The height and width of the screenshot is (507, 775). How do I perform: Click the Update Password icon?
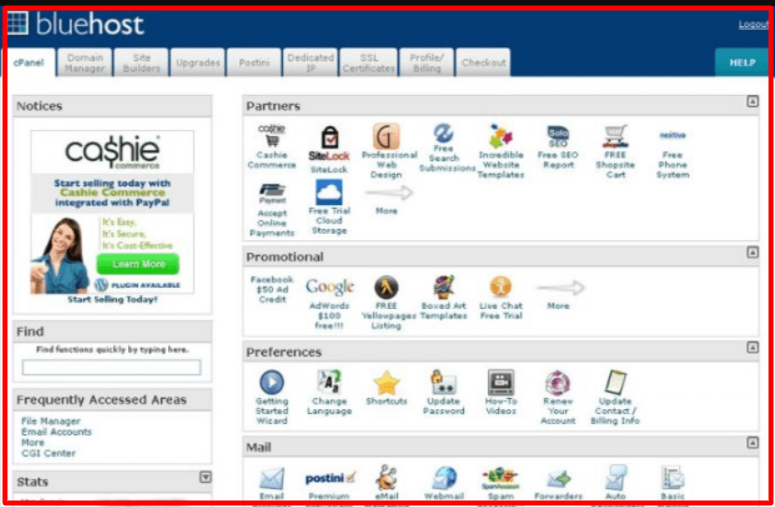[443, 382]
